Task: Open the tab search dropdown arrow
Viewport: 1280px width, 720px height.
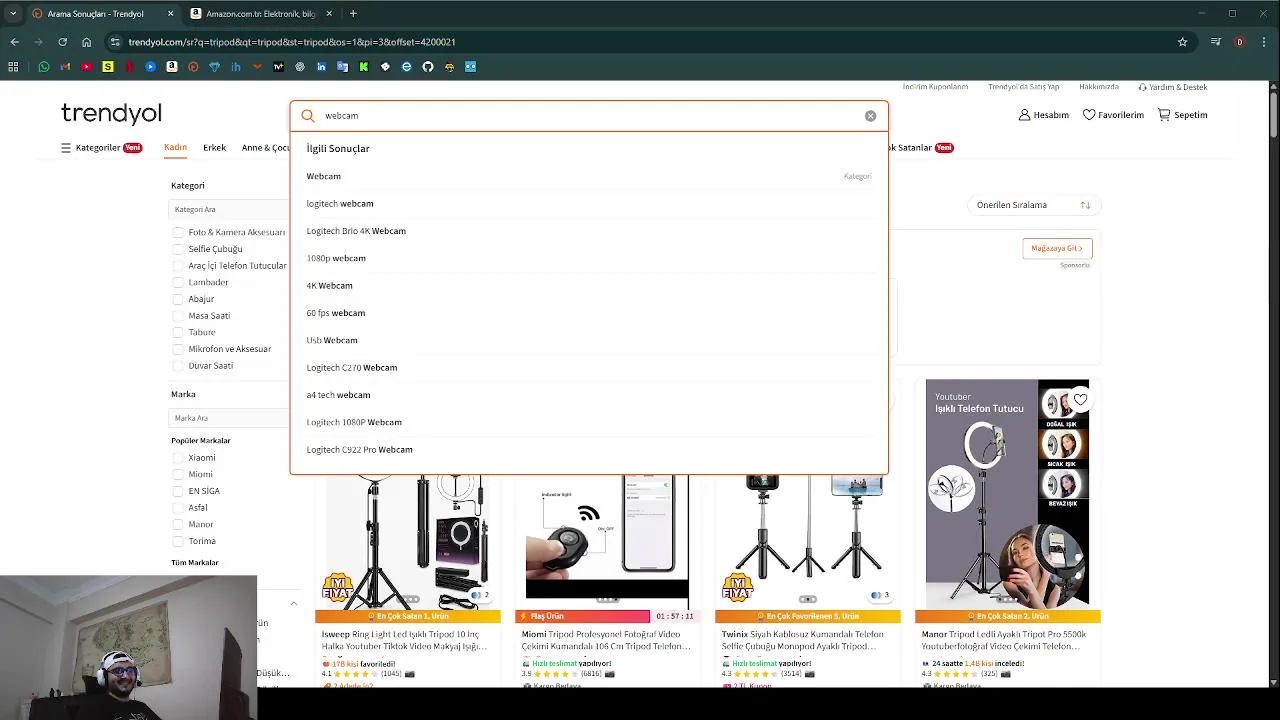Action: pos(13,14)
